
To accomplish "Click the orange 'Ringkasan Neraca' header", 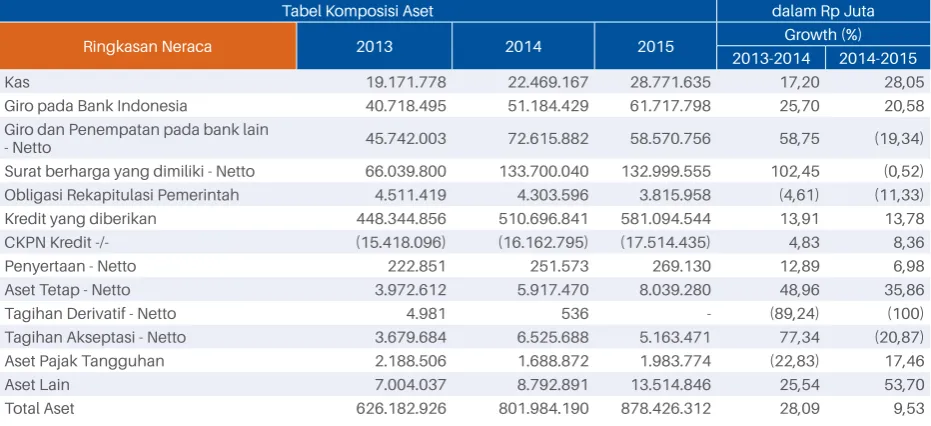I will point(147,46).
